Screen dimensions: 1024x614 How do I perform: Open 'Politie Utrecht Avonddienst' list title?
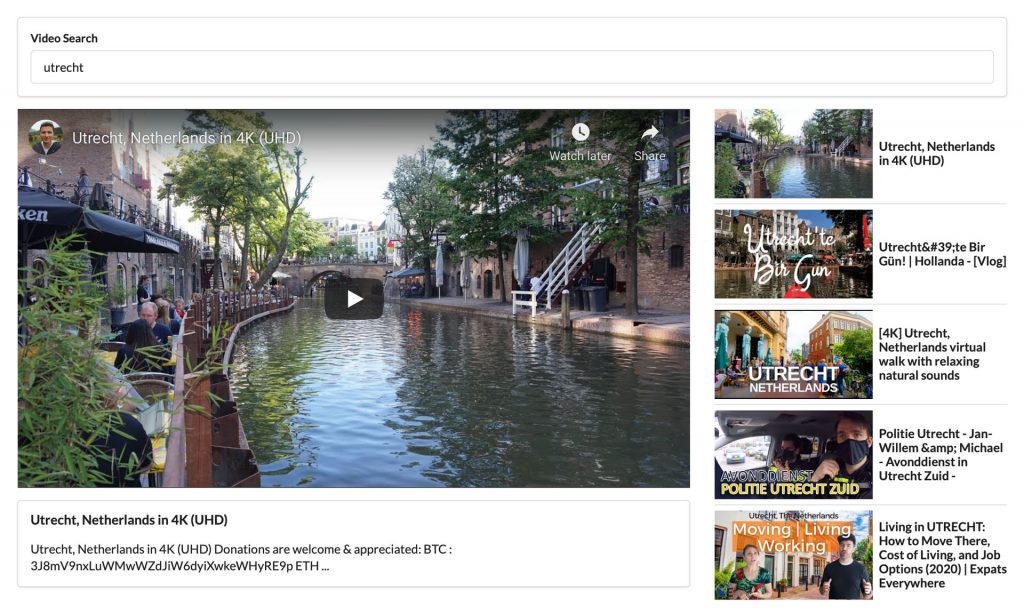[940, 454]
